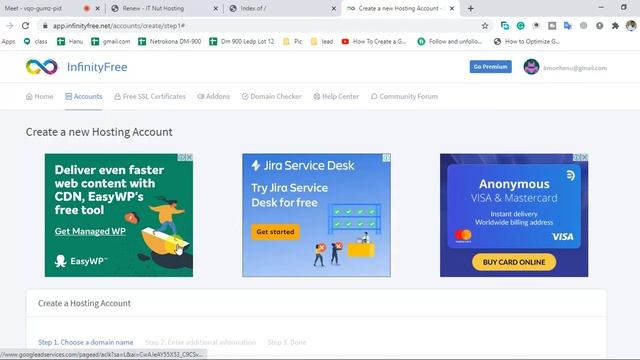The height and width of the screenshot is (360, 640).
Task: Open the Pic bookmarks folder
Action: pyautogui.click(x=293, y=41)
